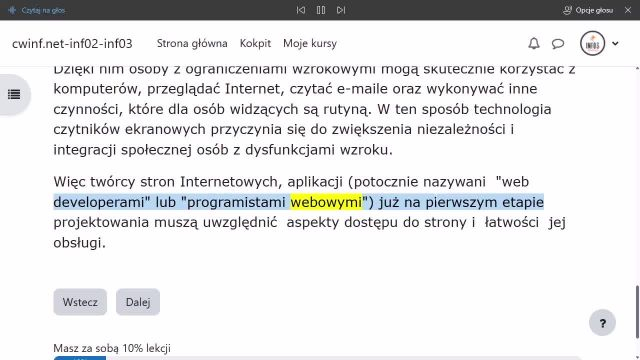Viewport: 640px width, 360px height.
Task: Click the user profile avatar
Action: click(592, 43)
